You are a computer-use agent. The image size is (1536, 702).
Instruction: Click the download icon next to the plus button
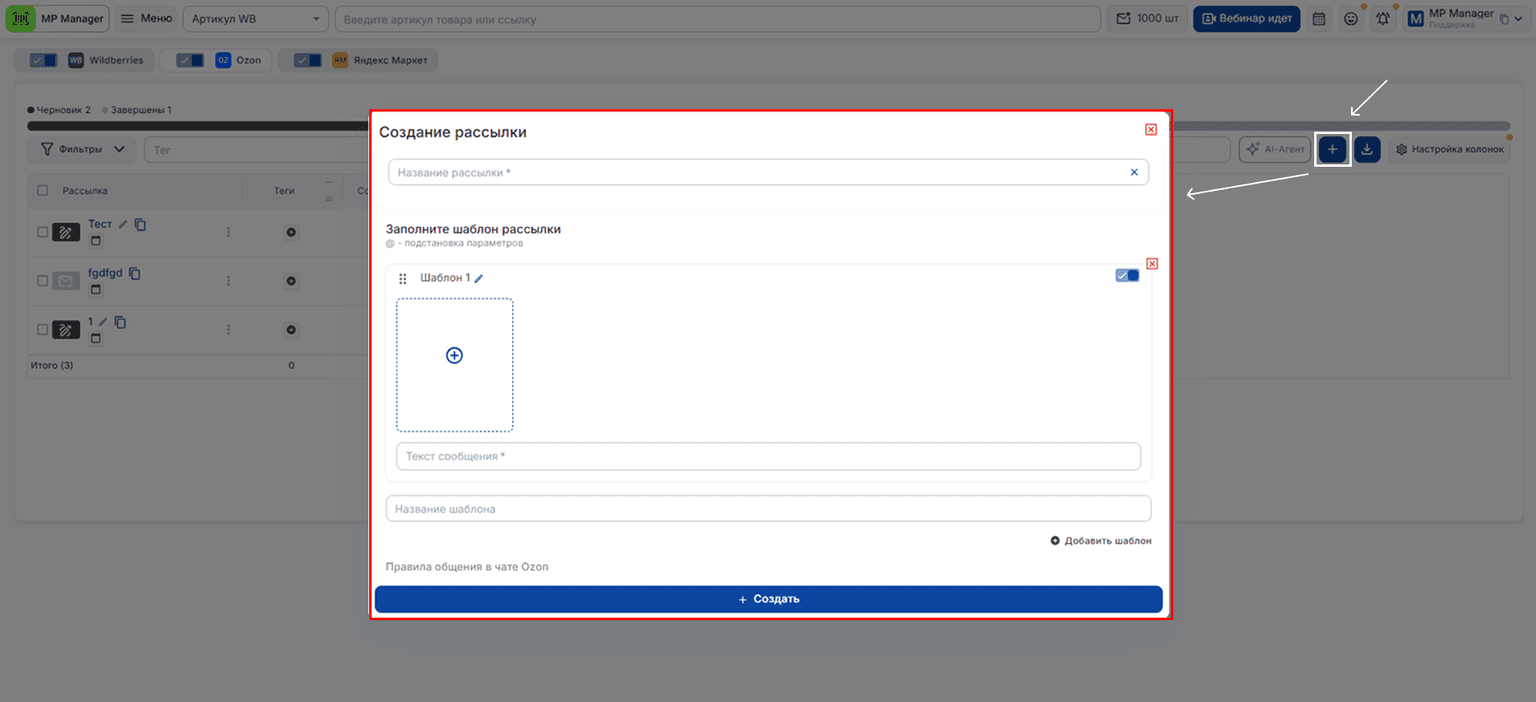pyautogui.click(x=1368, y=149)
